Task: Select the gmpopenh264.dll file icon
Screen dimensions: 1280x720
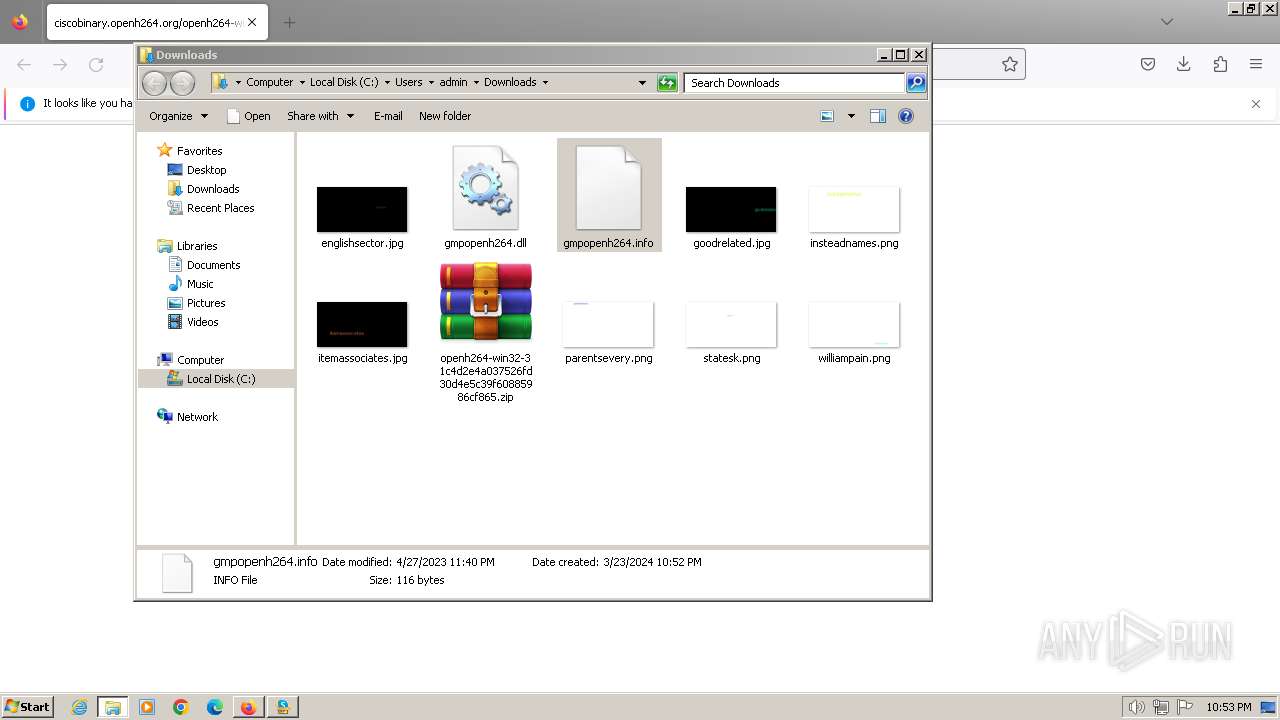Action: click(x=486, y=188)
